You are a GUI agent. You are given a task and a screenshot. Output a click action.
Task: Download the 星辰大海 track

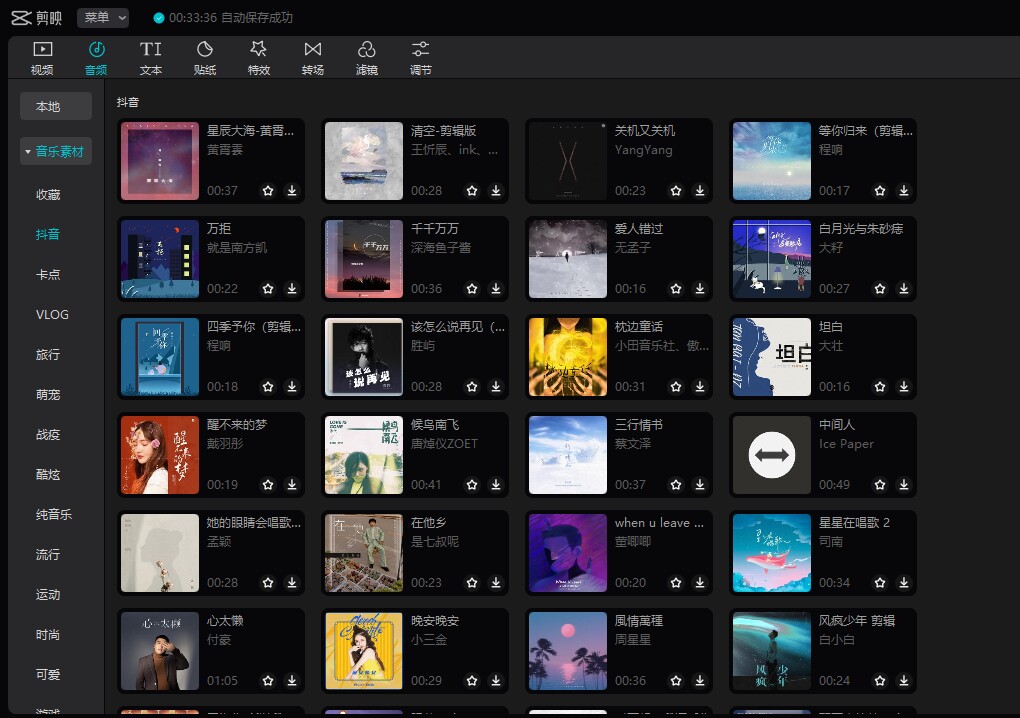click(x=292, y=191)
